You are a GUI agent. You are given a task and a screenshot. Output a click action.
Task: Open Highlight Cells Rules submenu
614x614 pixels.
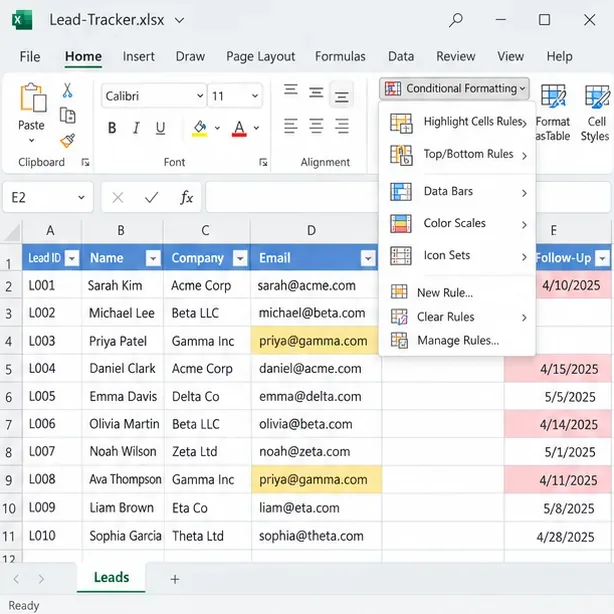coord(457,122)
